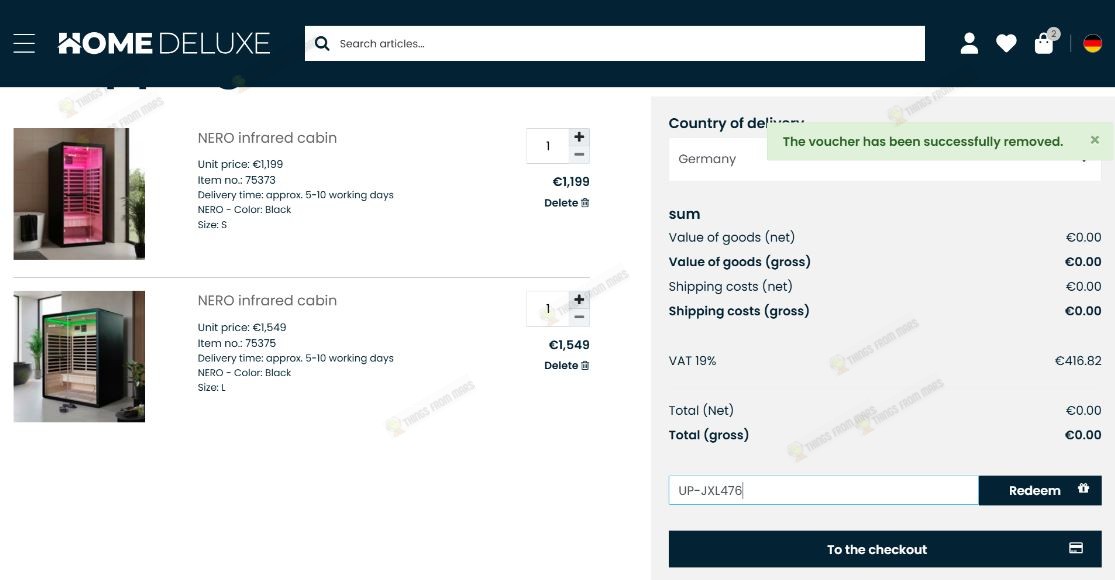Increase quantity of size S cabin
The image size is (1115, 580).
(579, 137)
